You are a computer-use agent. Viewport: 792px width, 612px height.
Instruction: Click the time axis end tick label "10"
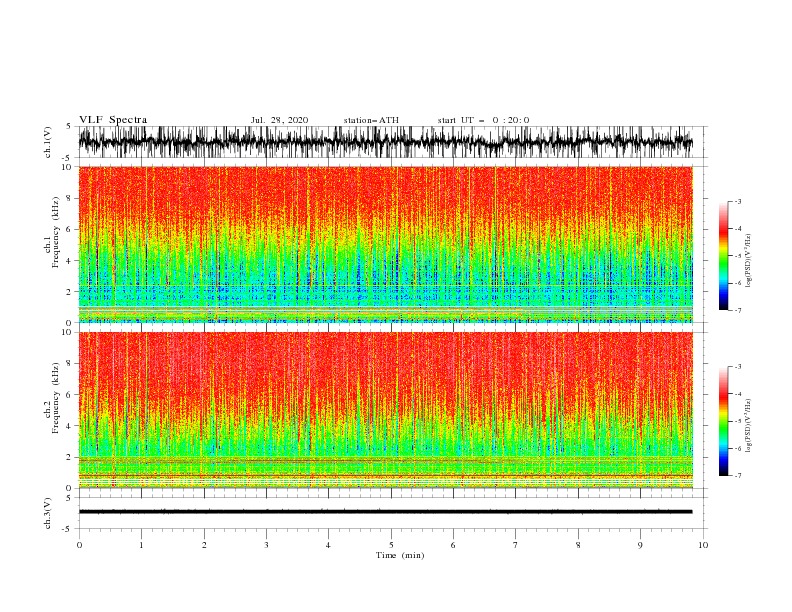703,545
